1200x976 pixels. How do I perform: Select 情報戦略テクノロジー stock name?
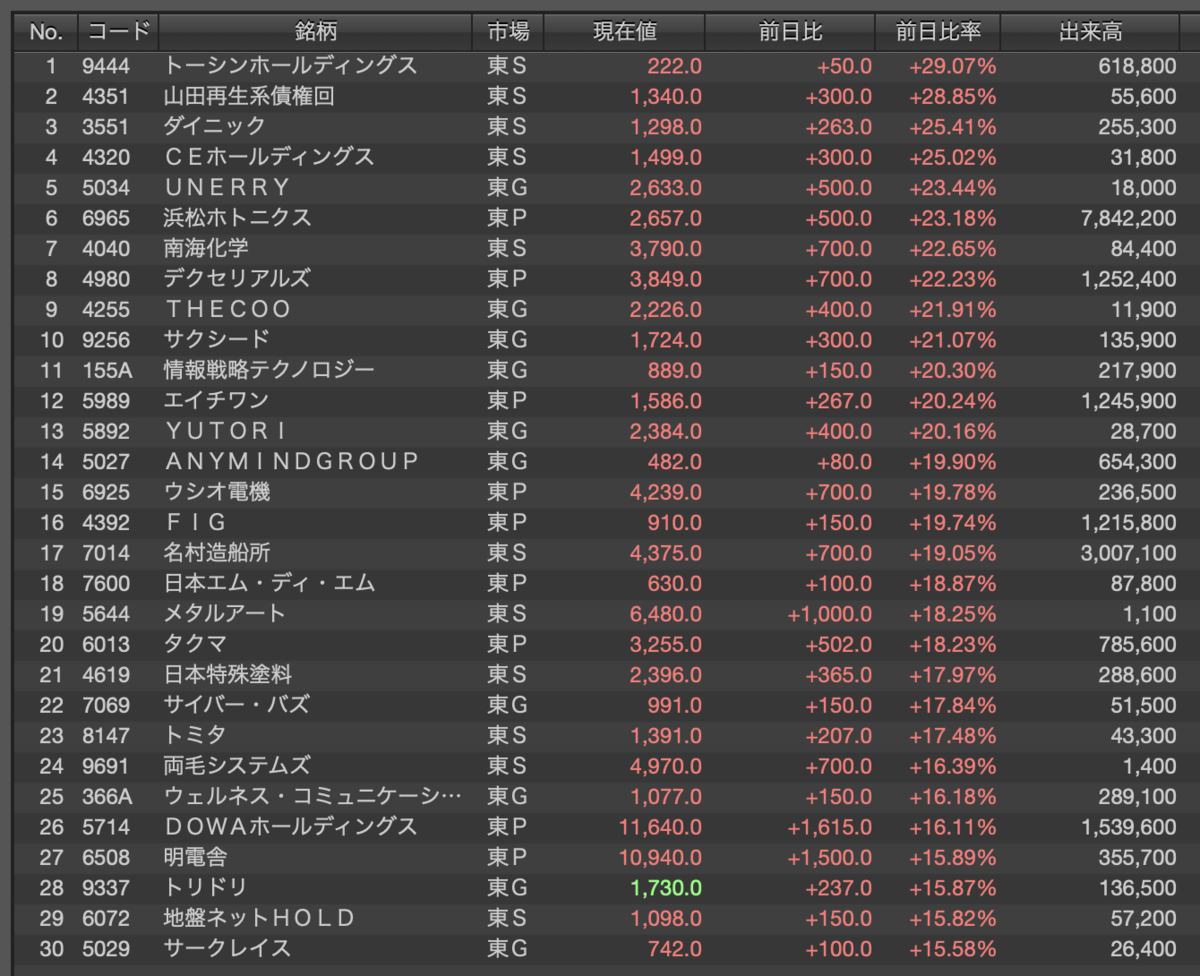click(269, 371)
